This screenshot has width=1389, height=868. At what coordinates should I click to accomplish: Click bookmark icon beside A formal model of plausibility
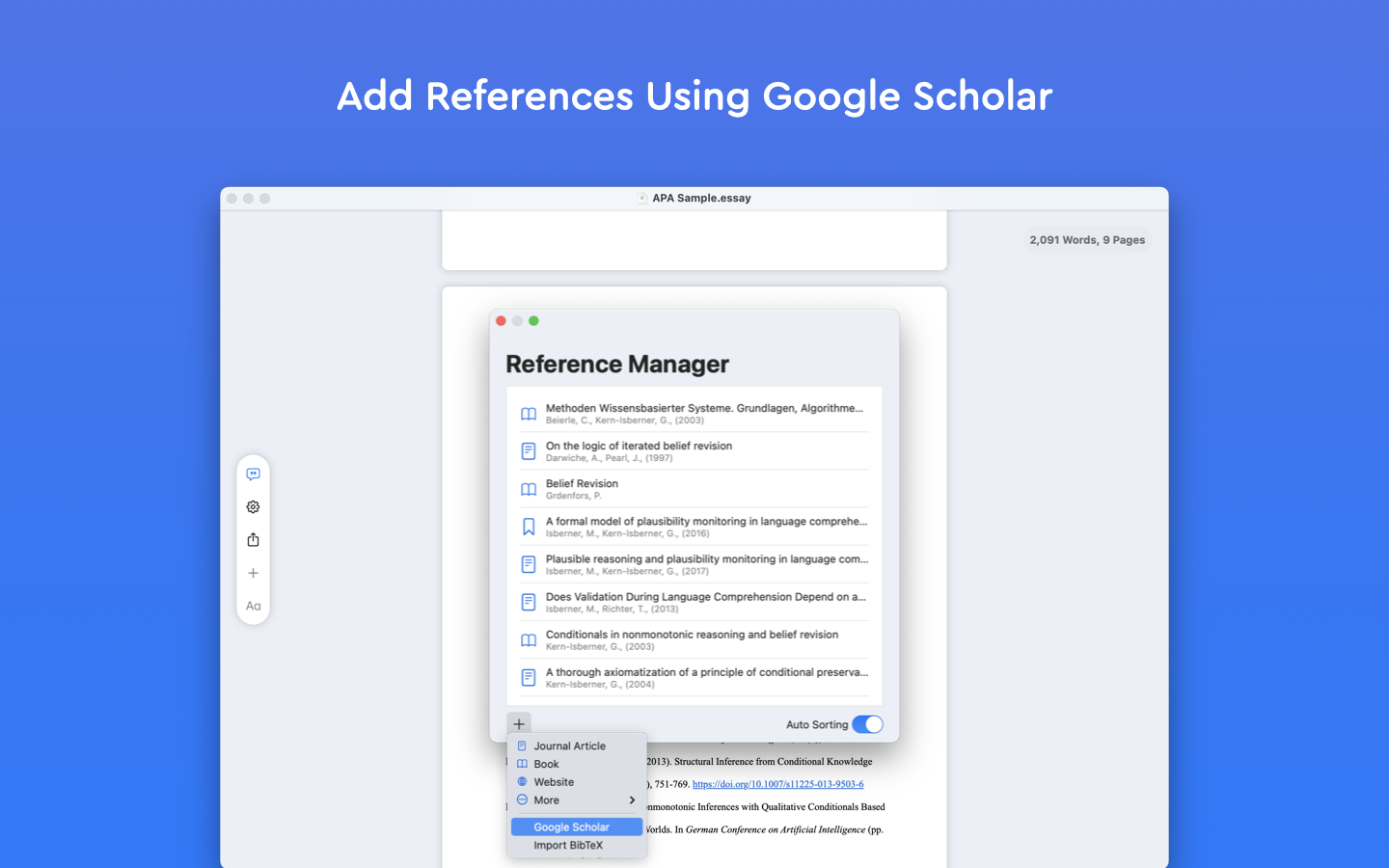[529, 527]
